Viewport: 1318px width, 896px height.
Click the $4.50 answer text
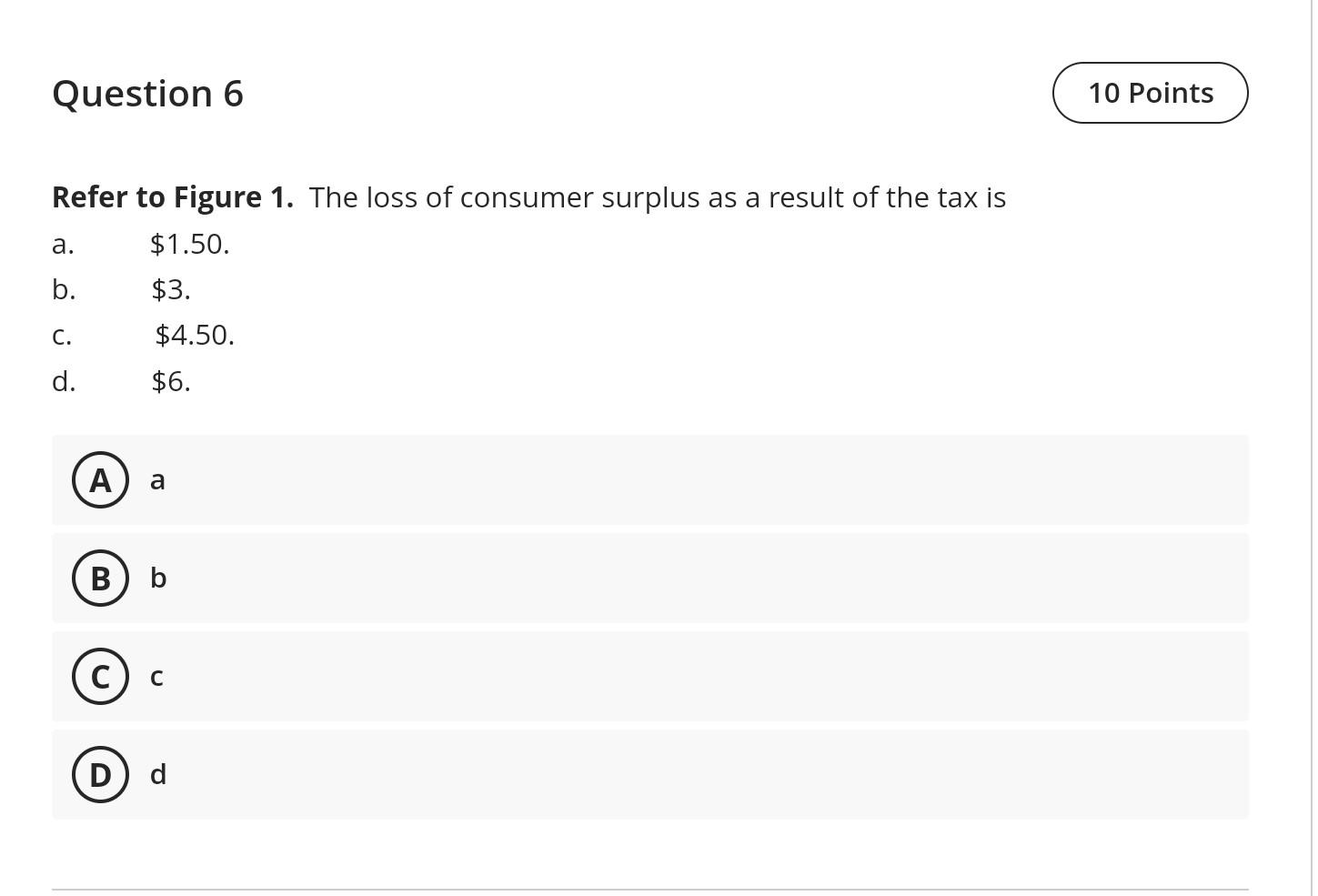tap(194, 335)
